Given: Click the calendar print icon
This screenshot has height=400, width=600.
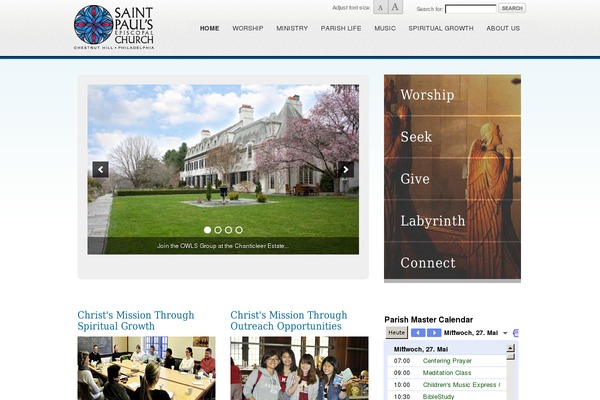Looking at the screenshot, I should 515,333.
